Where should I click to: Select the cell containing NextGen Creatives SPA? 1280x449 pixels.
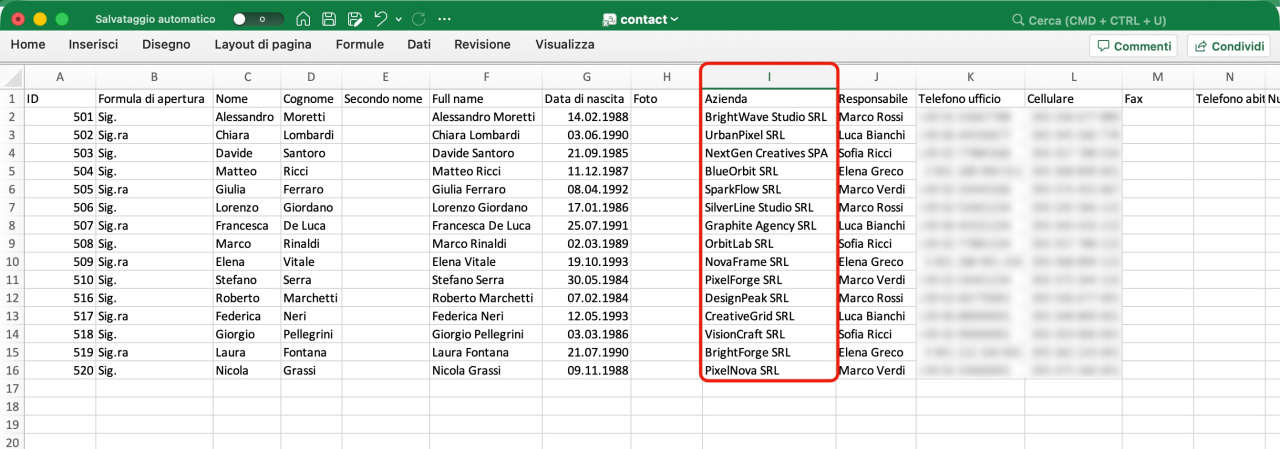pos(767,153)
